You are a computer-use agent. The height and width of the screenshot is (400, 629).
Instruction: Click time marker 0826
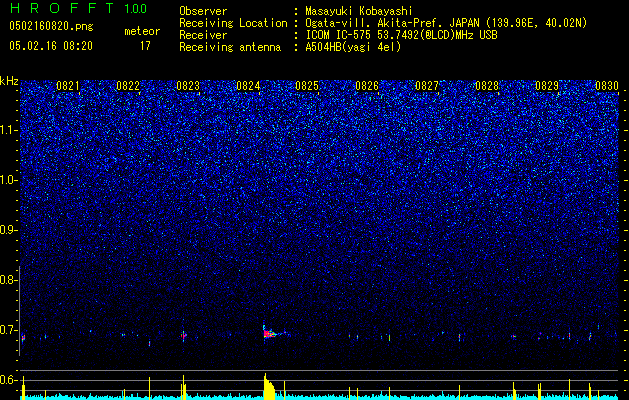coord(367,86)
